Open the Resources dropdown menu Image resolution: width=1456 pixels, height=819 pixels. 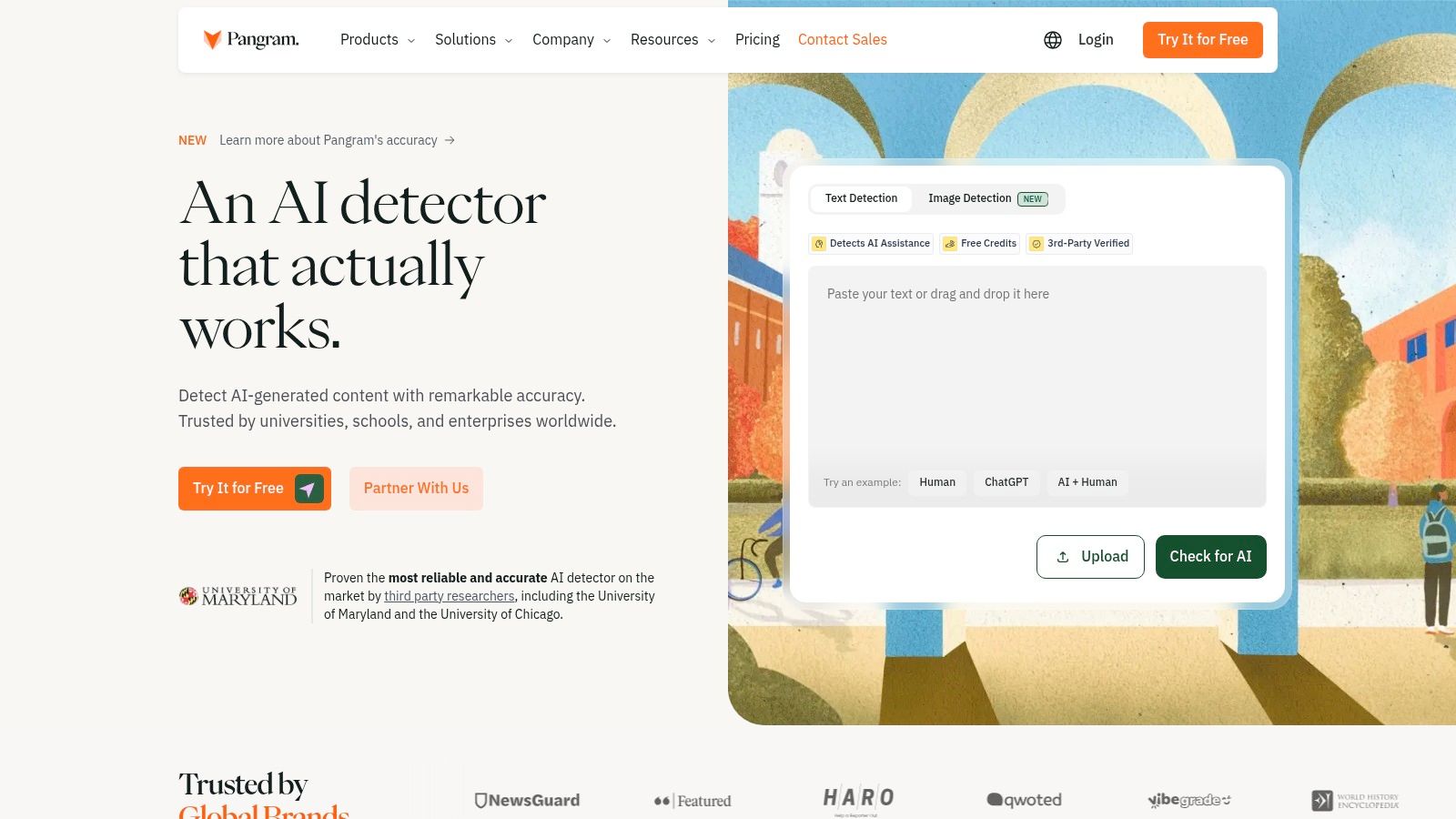coord(673,40)
